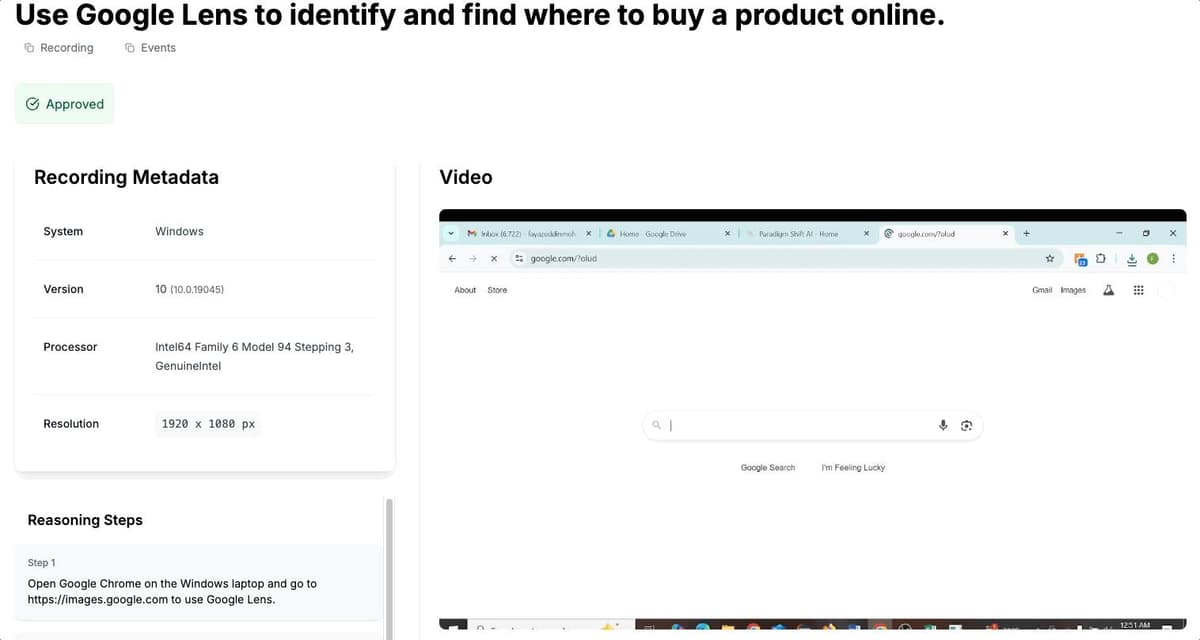Image resolution: width=1200 pixels, height=640 pixels.
Task: Click the microphone icon in the search bar
Action: pyautogui.click(x=943, y=425)
